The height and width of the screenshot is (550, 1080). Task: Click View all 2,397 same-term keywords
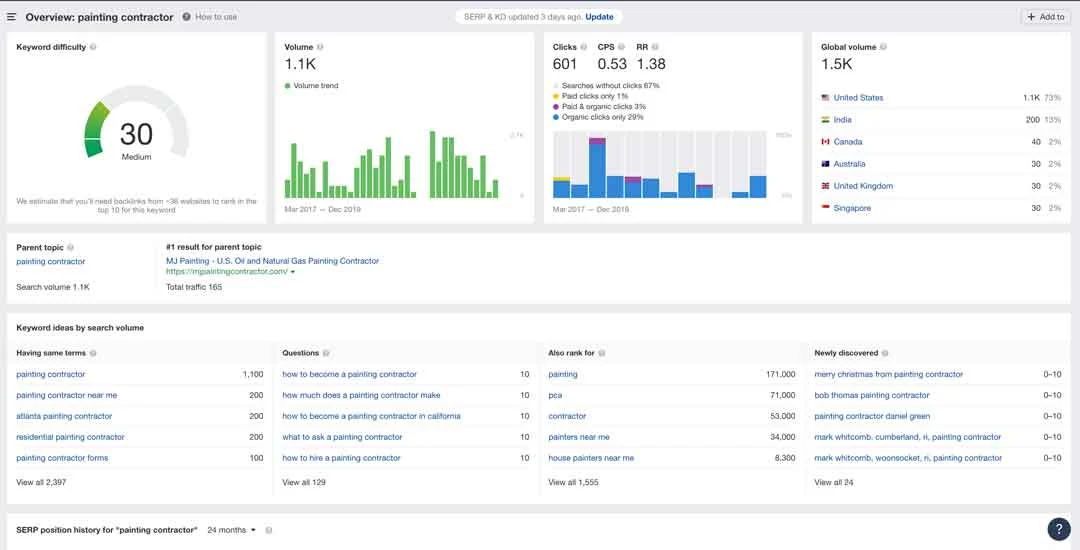[x=41, y=483]
